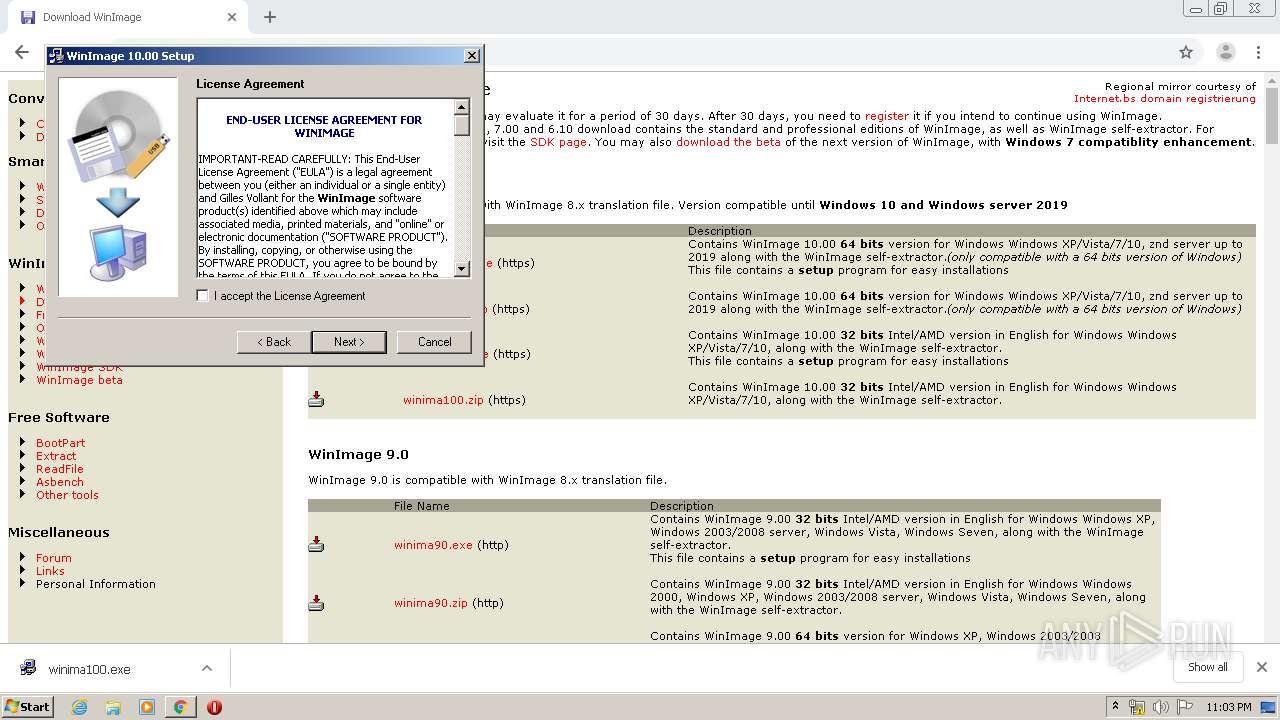Select the Download WinImage browser tab
1280x720 pixels.
[128, 17]
